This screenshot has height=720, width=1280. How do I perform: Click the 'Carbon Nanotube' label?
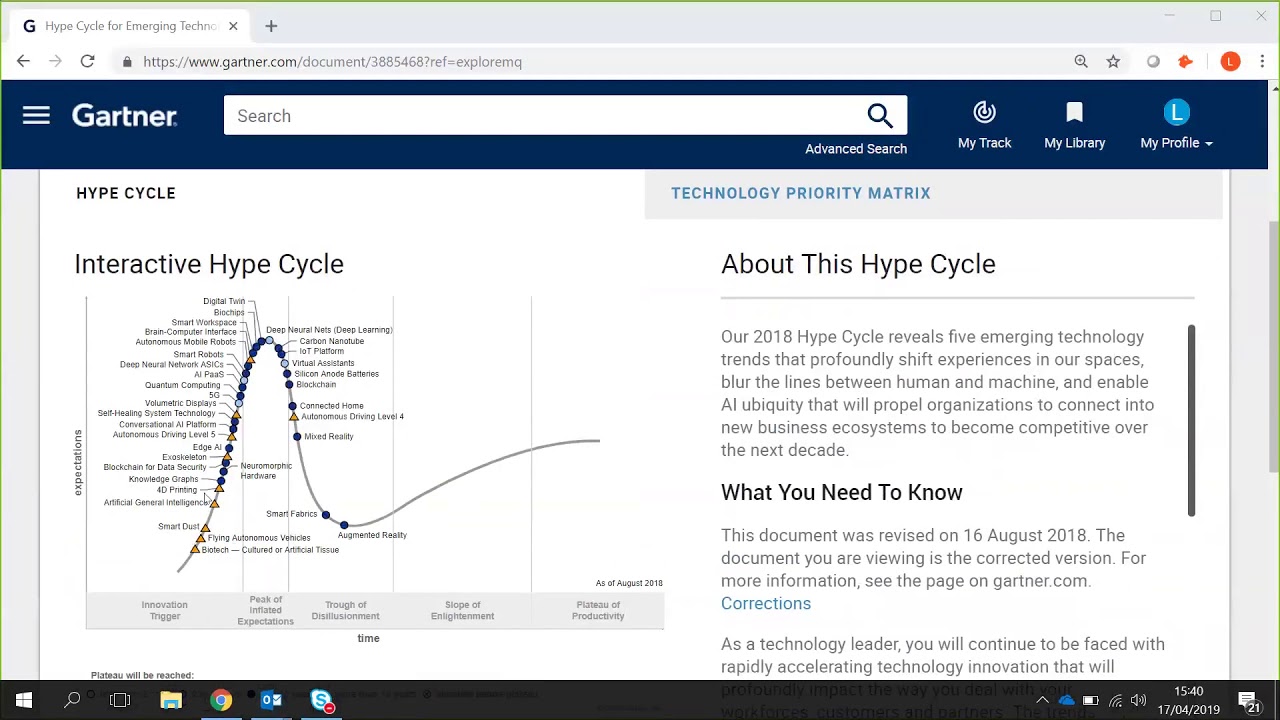332,341
